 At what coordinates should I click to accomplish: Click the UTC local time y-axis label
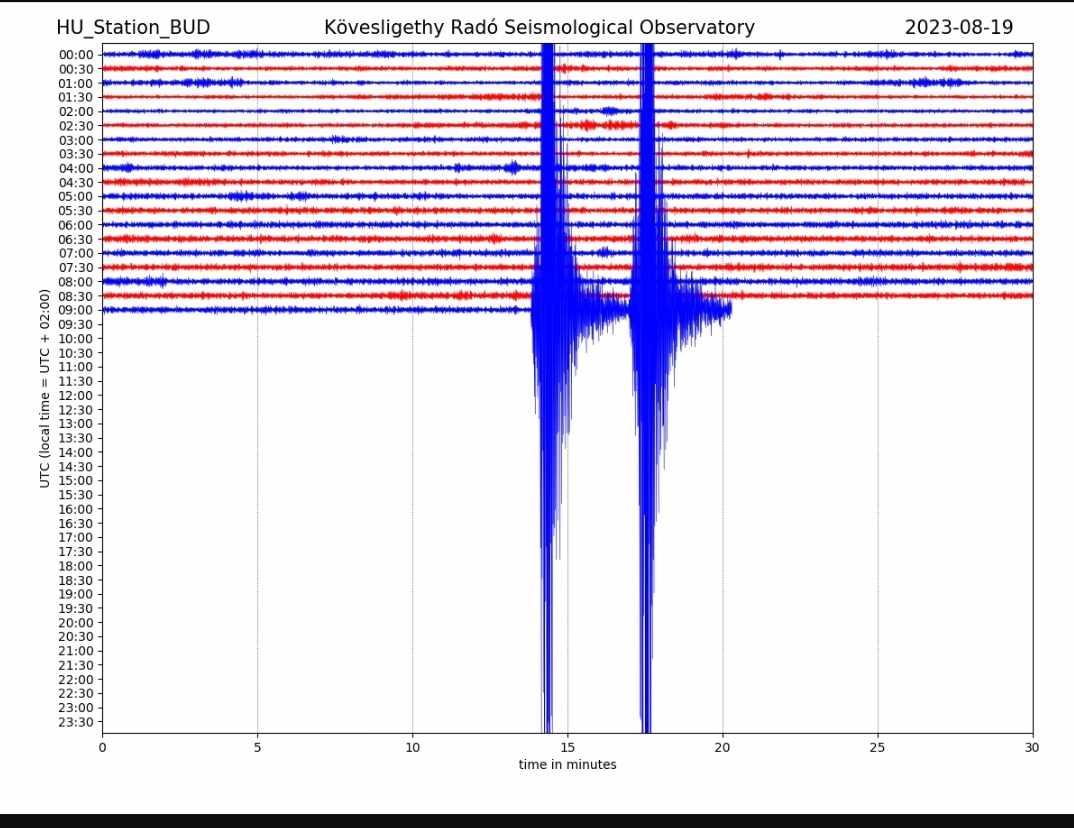tap(45, 388)
